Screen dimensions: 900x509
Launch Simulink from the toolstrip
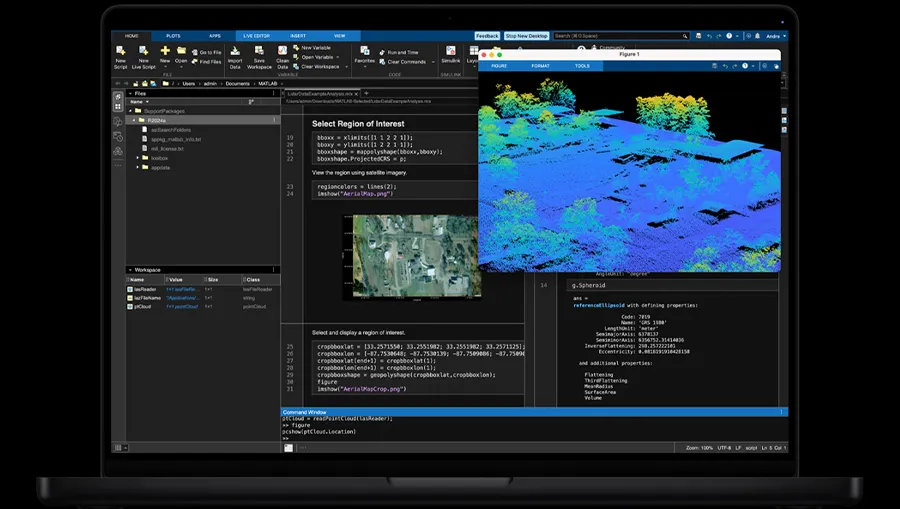(451, 50)
